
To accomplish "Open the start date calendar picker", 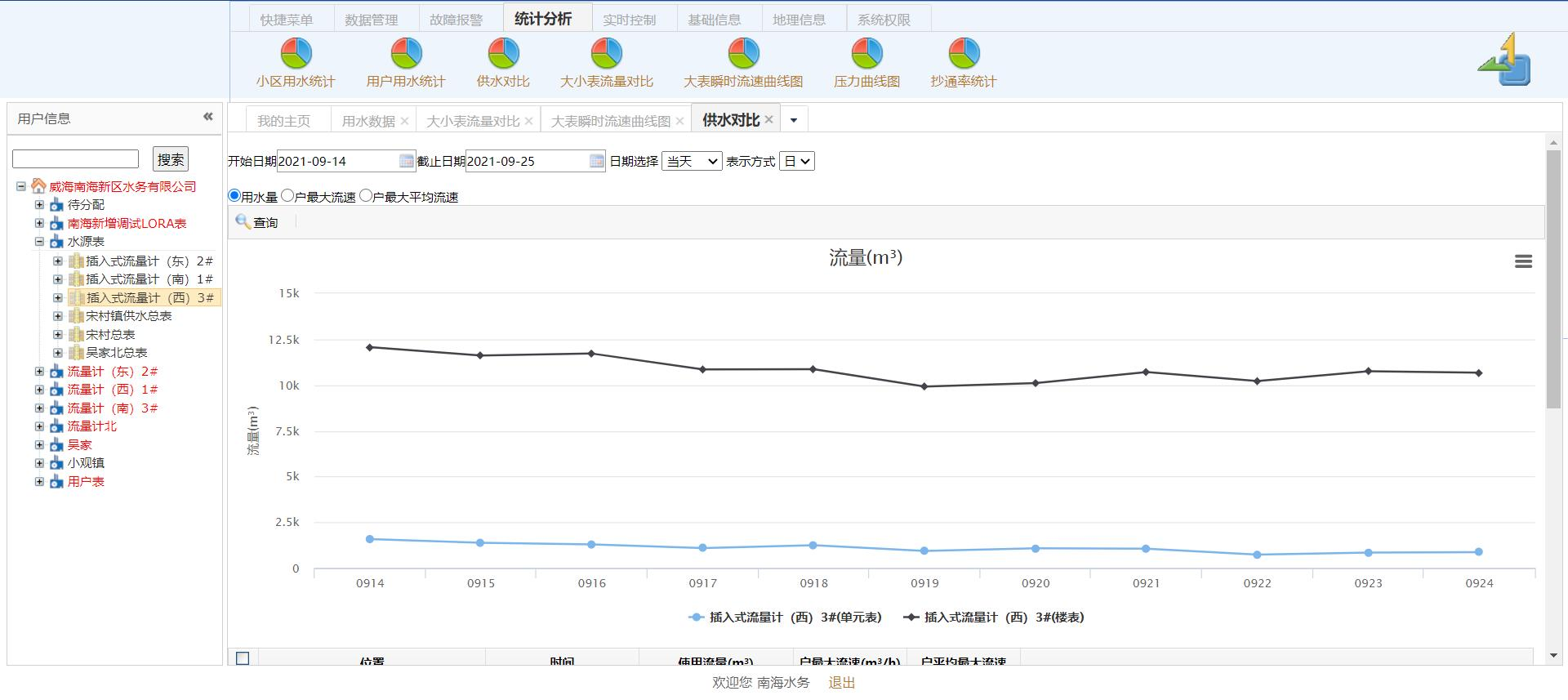I will (406, 161).
